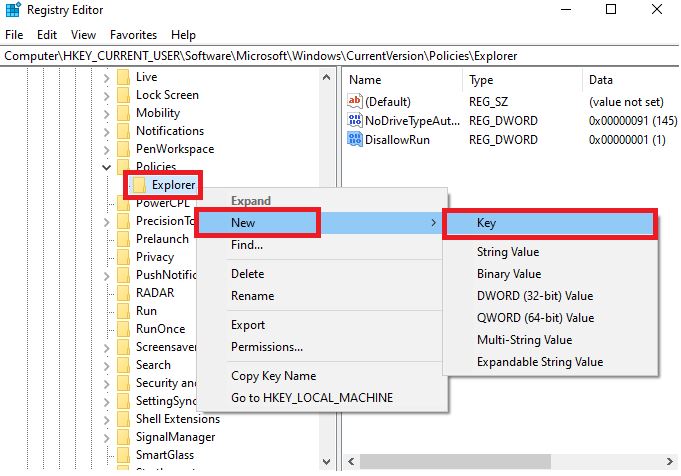Click the Lock Screen folder icon
681x476 pixels.
123,95
